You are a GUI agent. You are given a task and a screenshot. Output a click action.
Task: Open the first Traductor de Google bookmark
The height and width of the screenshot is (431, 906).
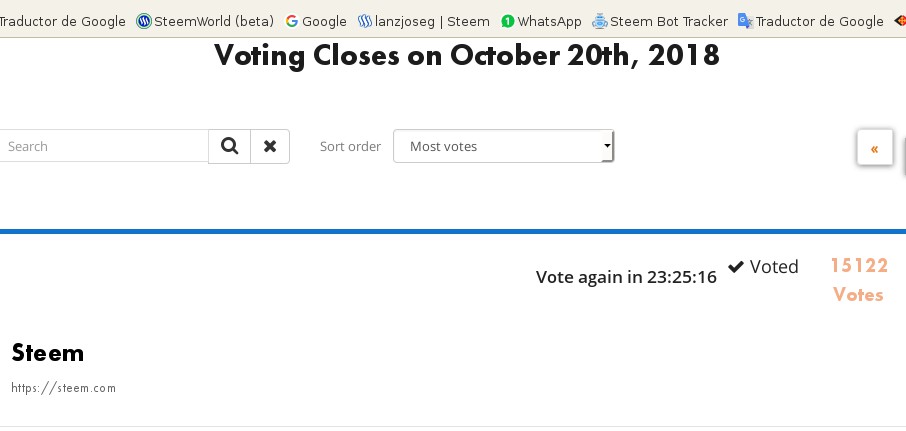point(62,21)
